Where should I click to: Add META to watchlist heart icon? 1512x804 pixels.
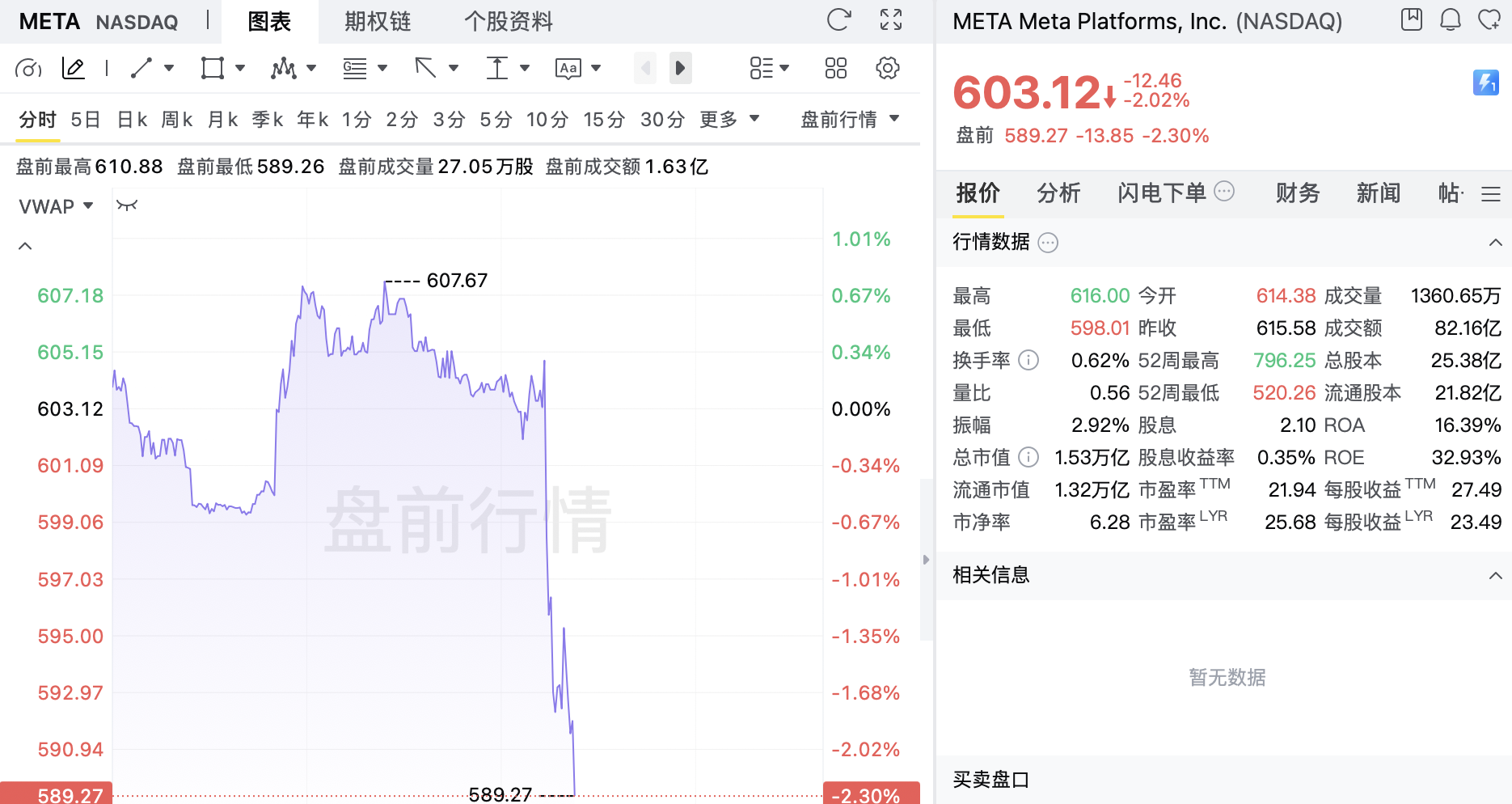click(x=1489, y=19)
